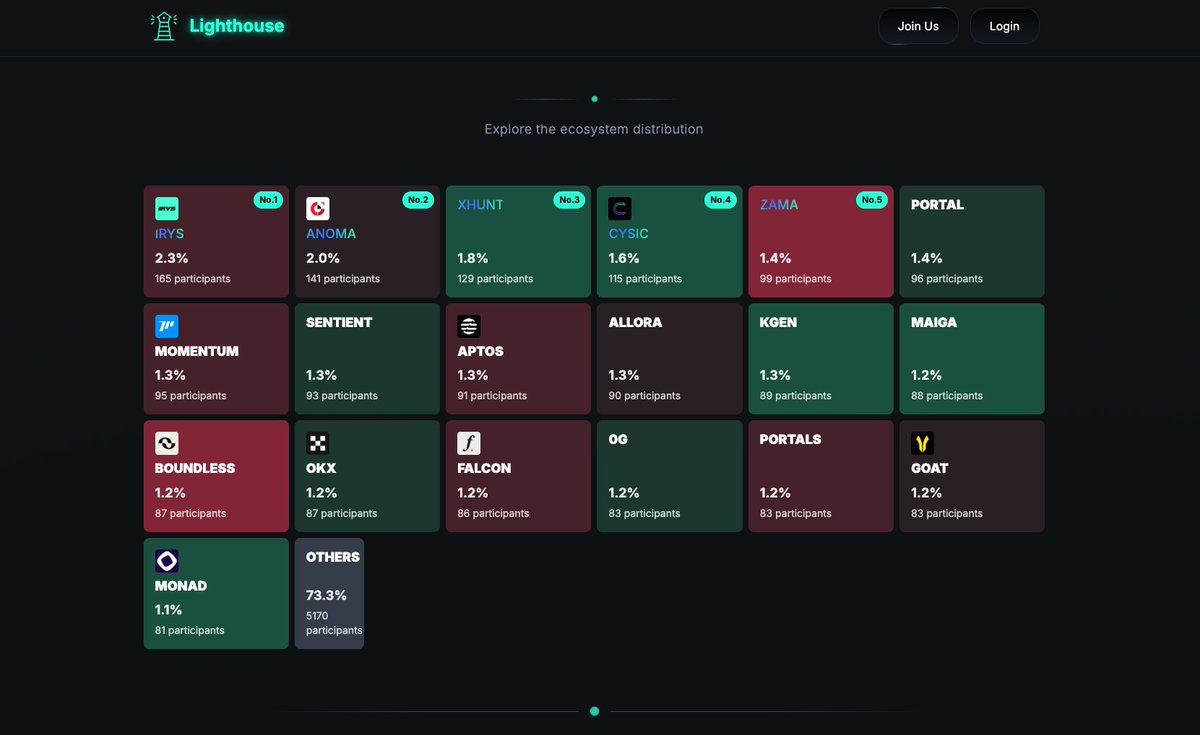This screenshot has width=1200, height=735.
Task: Select the ALLORA card title
Action: tap(635, 322)
